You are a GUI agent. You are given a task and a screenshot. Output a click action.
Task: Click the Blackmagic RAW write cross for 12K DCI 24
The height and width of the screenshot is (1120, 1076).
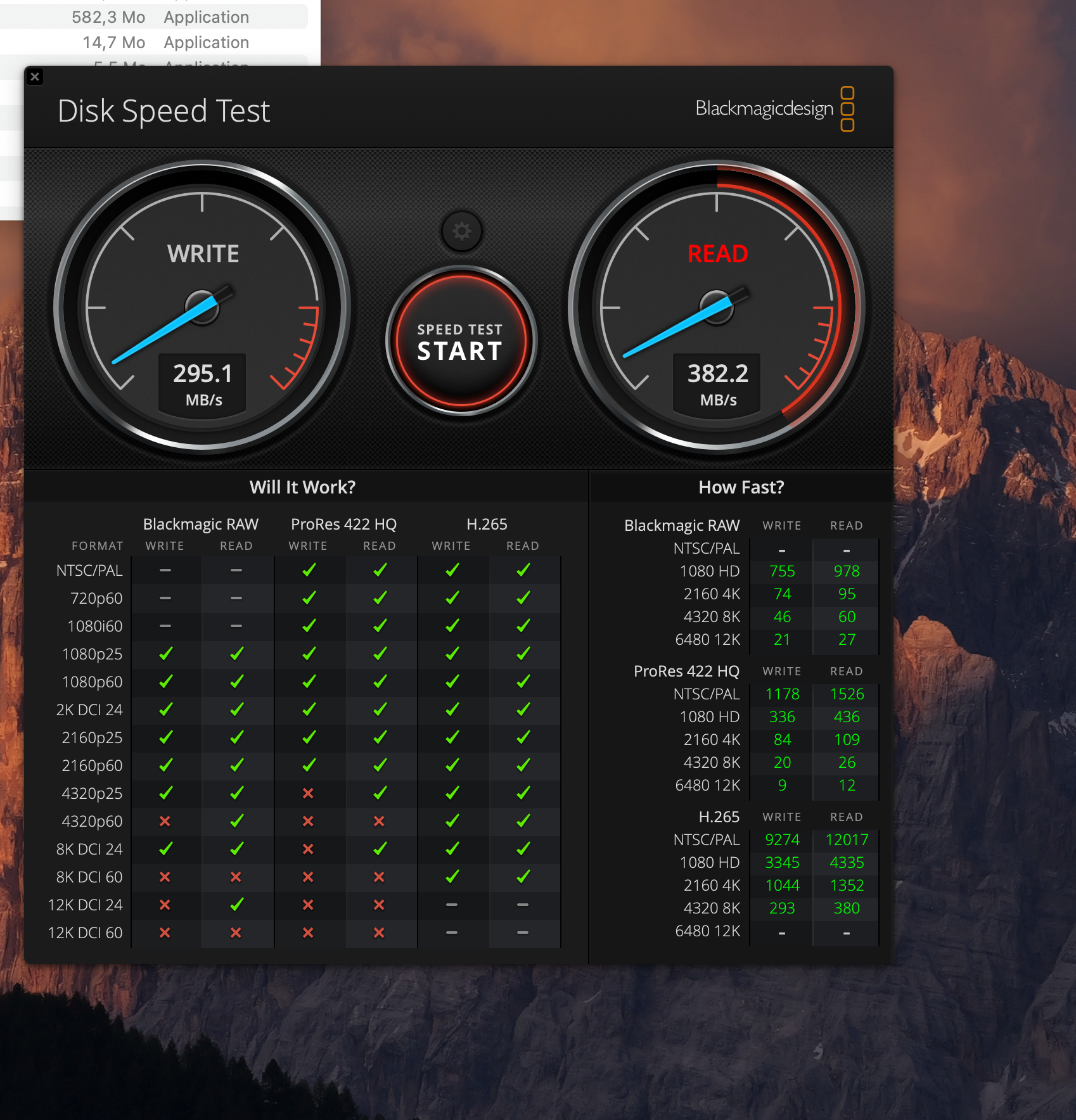pos(165,905)
